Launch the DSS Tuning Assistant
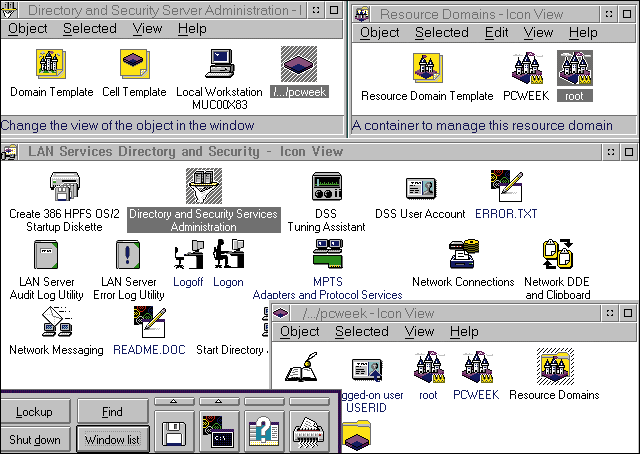This screenshot has height=454, width=640. (x=327, y=186)
